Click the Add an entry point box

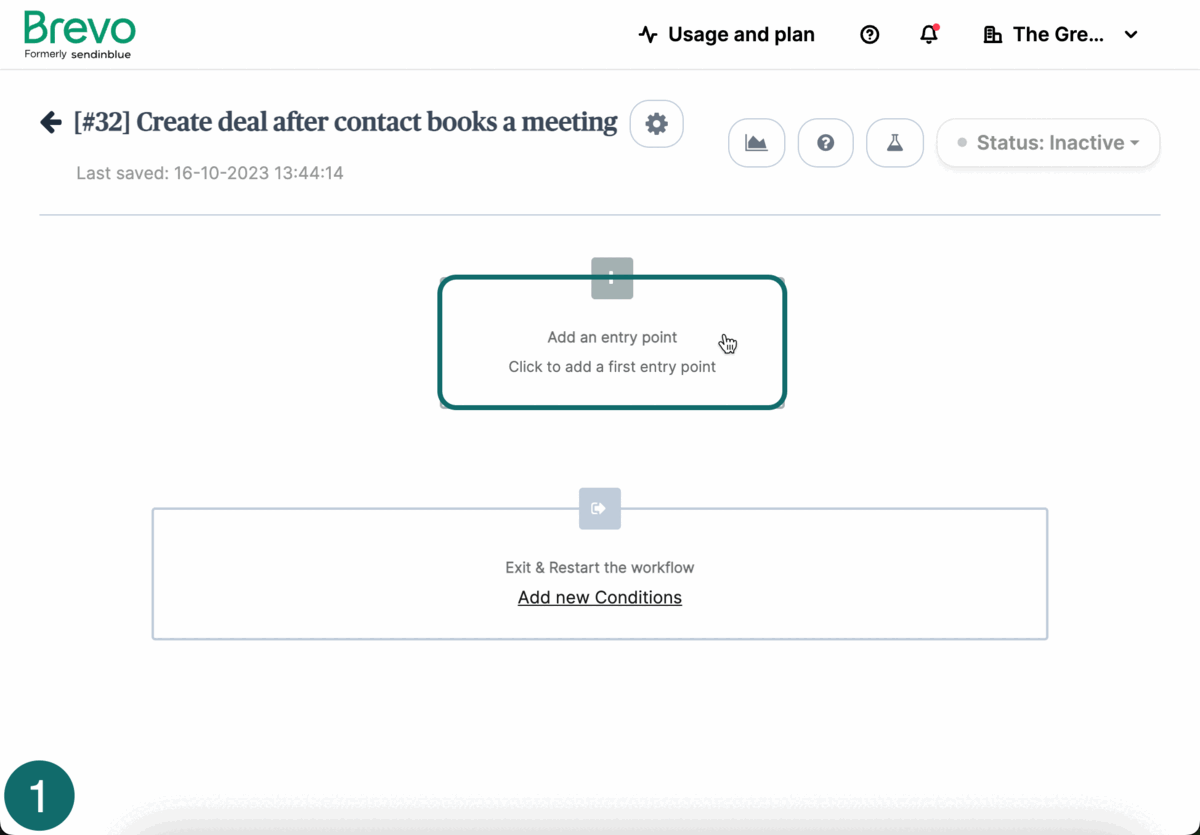(612, 343)
